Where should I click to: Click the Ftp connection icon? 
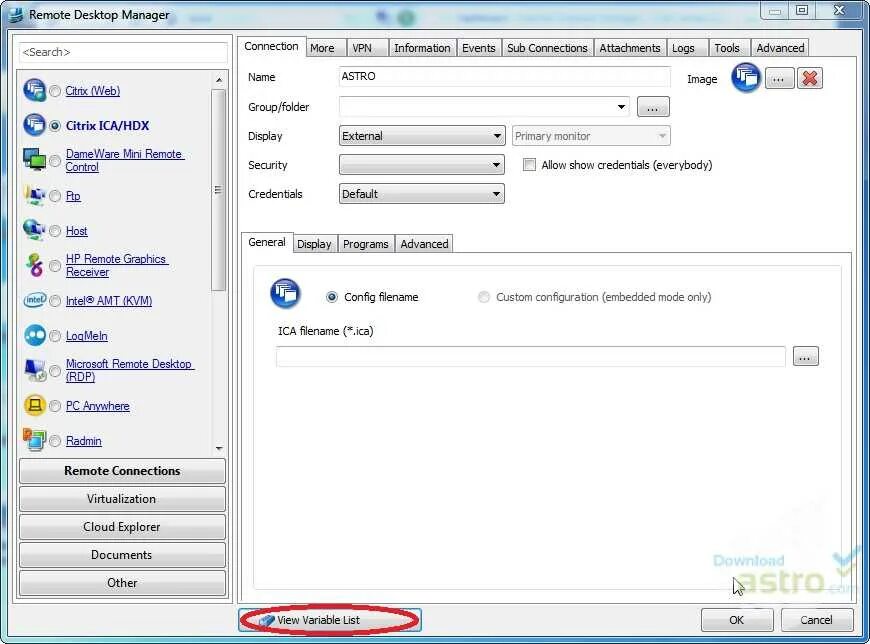tap(34, 195)
